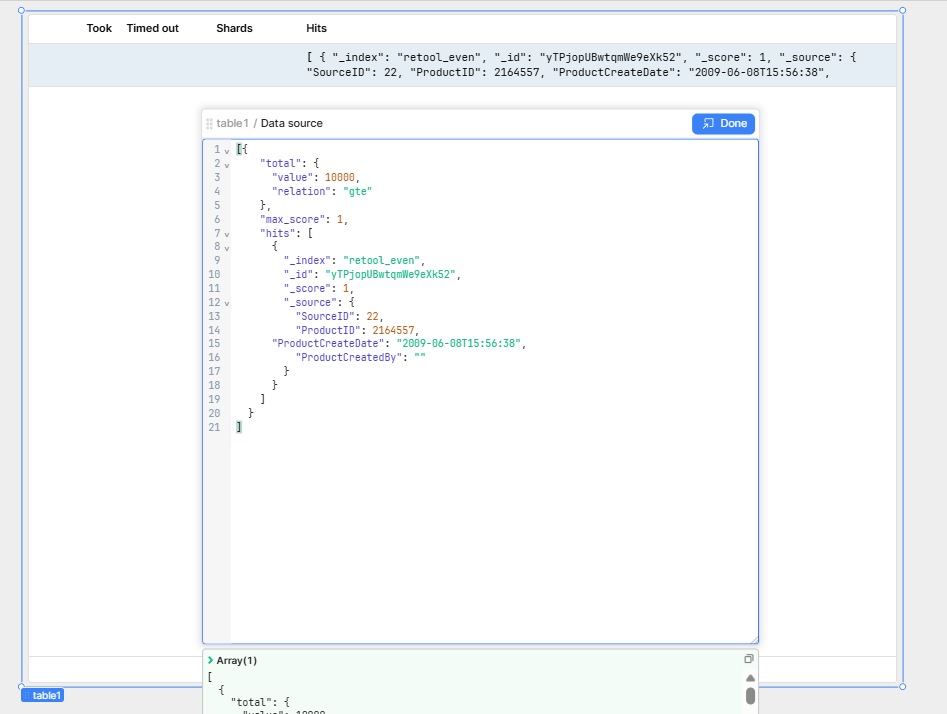This screenshot has height=714, width=947.
Task: Copy the Array(1) output preview
Action: tap(748, 659)
